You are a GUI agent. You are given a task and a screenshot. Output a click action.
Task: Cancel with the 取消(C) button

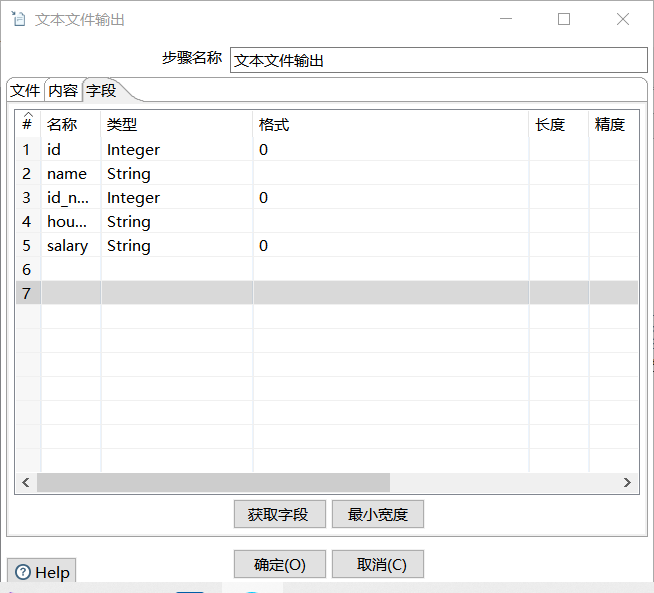pyautogui.click(x=378, y=564)
